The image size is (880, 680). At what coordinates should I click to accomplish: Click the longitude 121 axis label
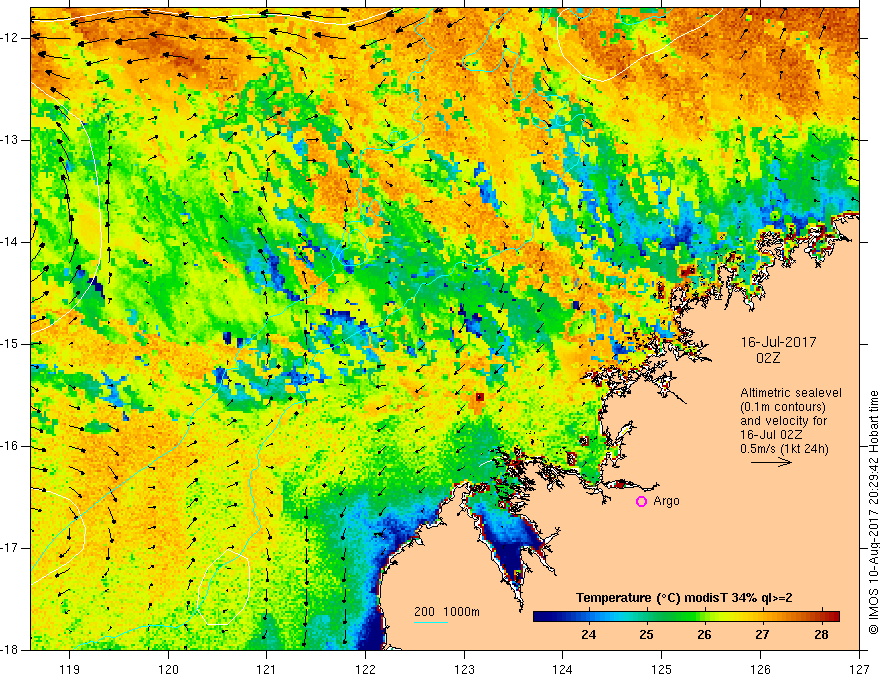[x=267, y=669]
